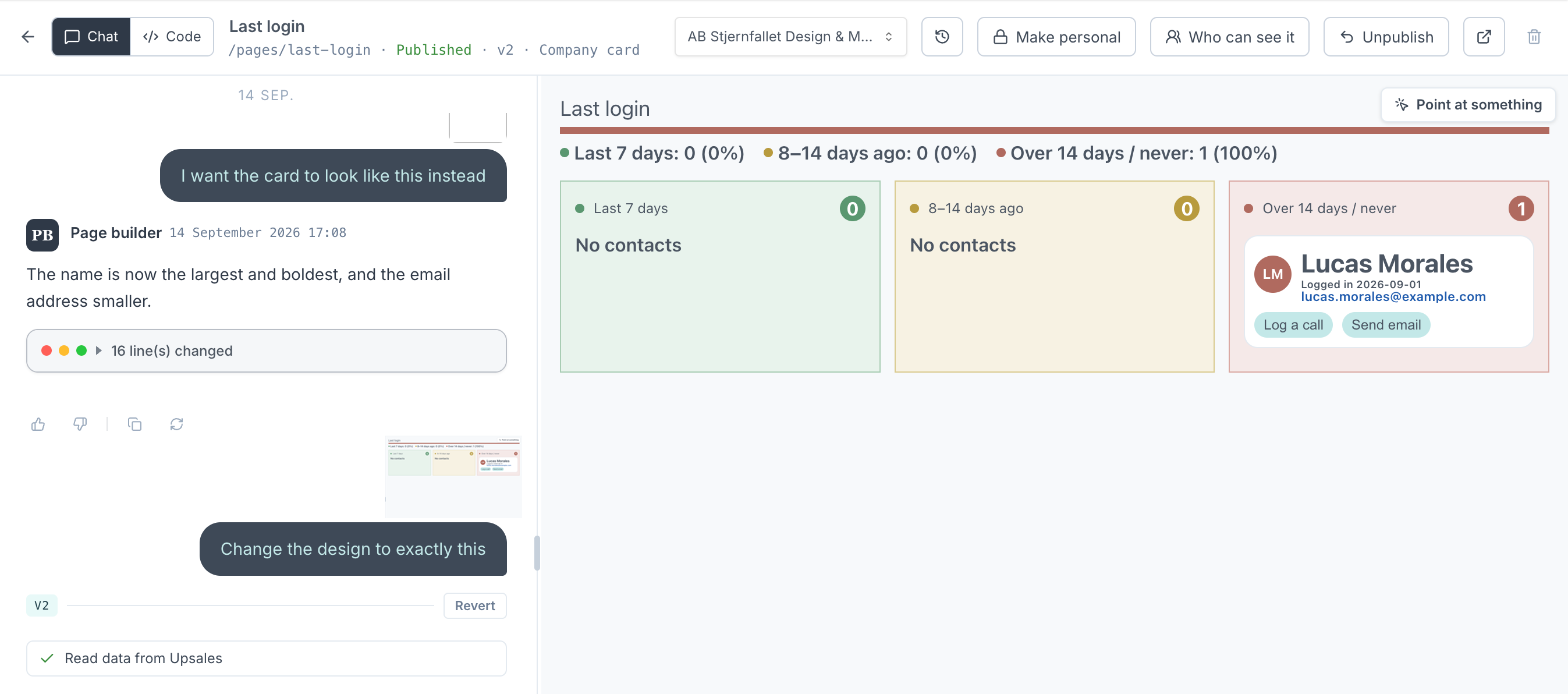Click 'I want the card to look like this instead' message

coord(333,176)
